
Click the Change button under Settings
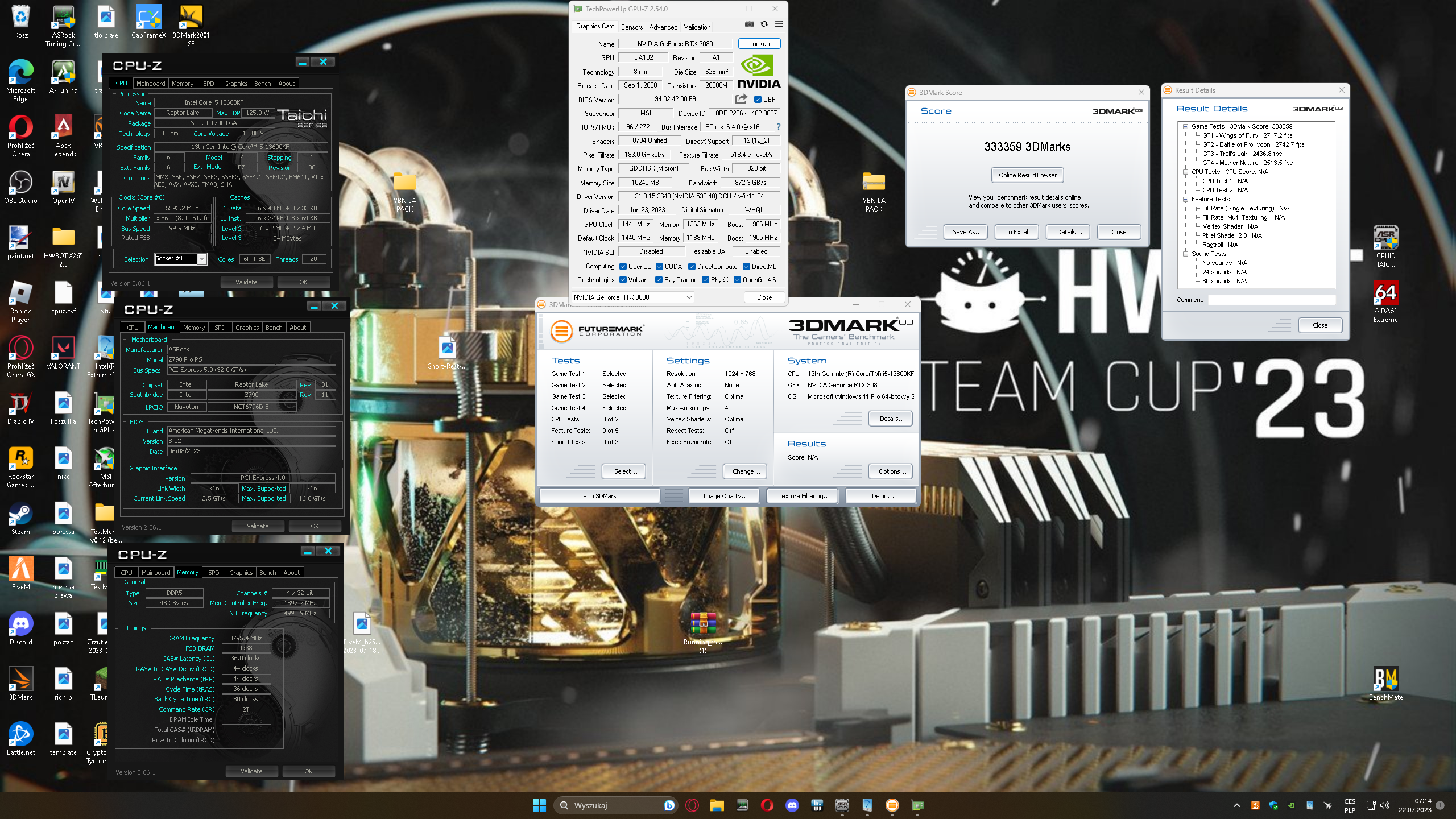746,471
